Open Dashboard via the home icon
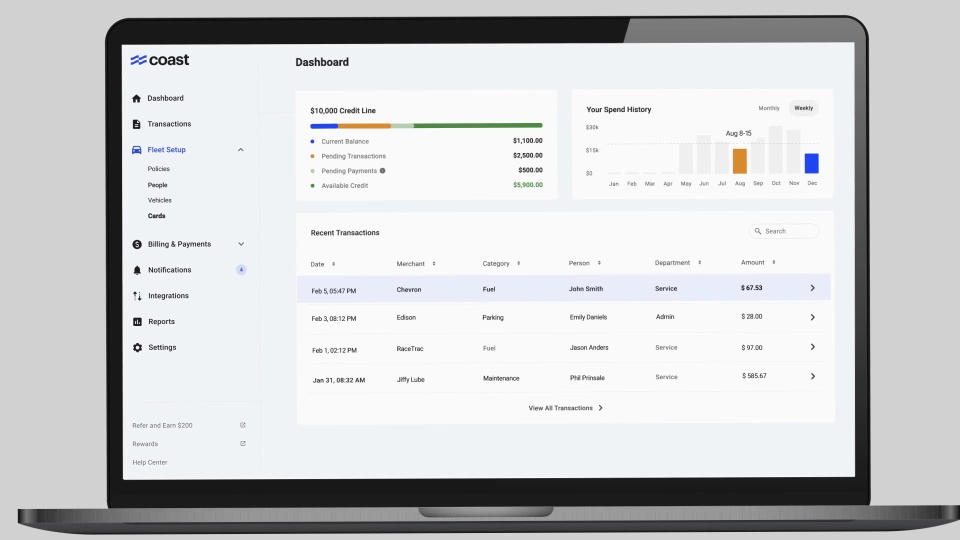The height and width of the screenshot is (540, 960). (x=137, y=99)
